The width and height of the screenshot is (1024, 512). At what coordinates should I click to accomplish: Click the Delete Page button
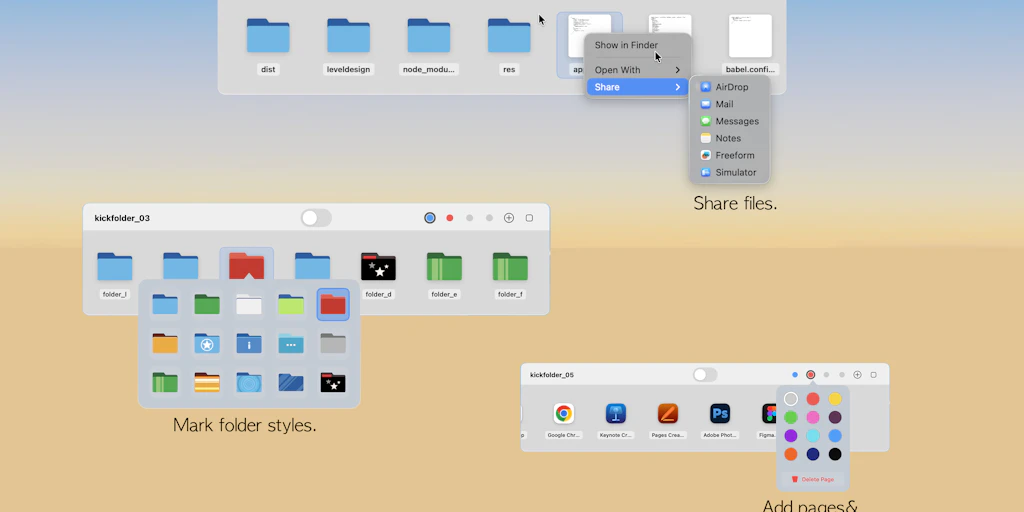coord(813,479)
